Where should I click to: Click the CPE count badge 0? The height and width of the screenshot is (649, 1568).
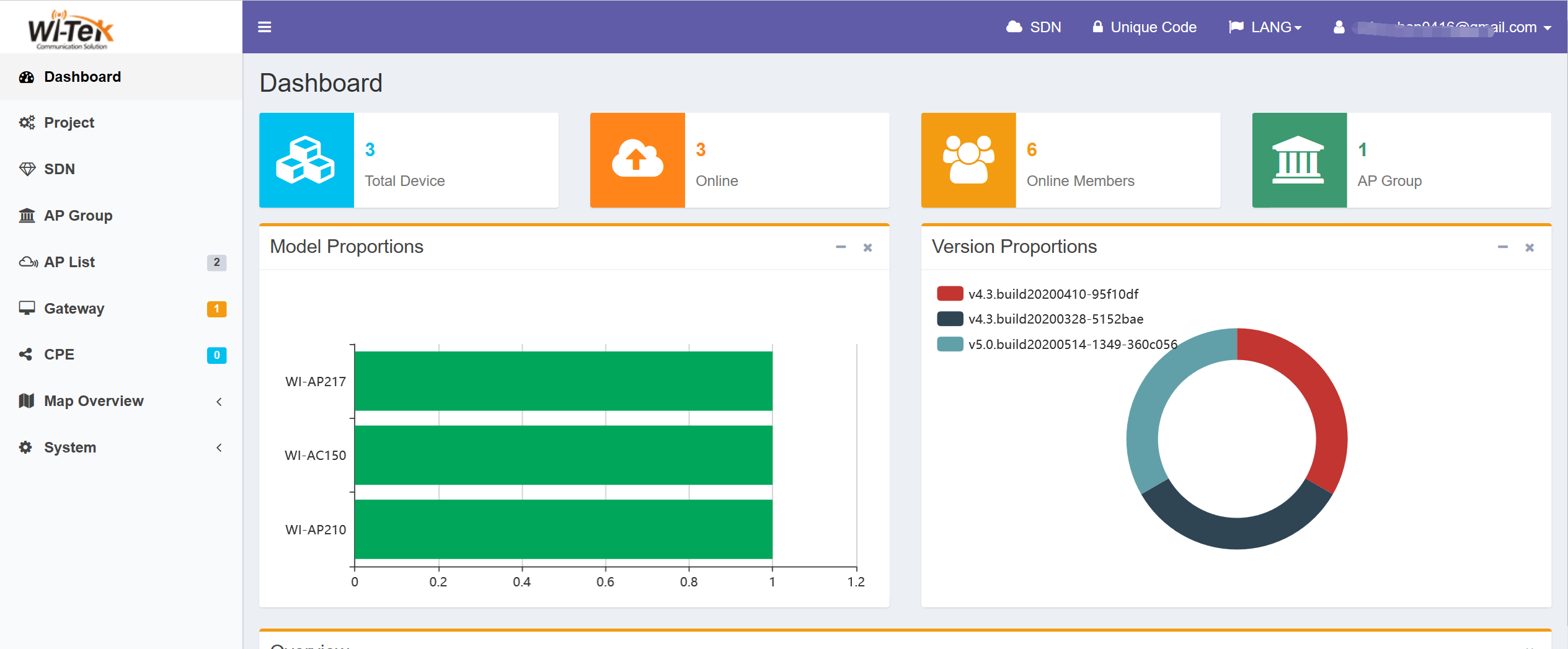pyautogui.click(x=216, y=355)
